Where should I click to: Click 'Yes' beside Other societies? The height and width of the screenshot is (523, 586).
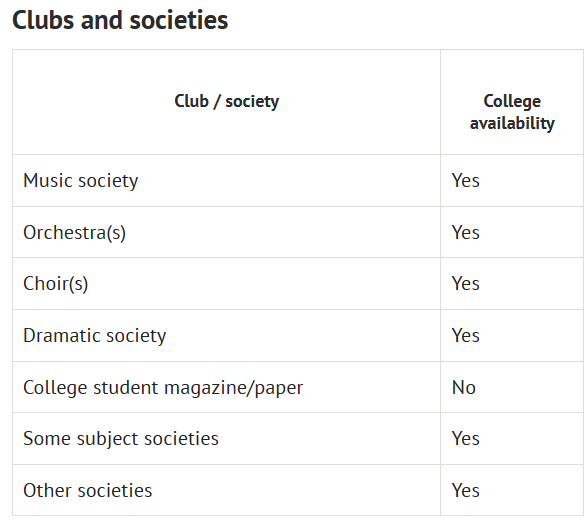coord(465,490)
